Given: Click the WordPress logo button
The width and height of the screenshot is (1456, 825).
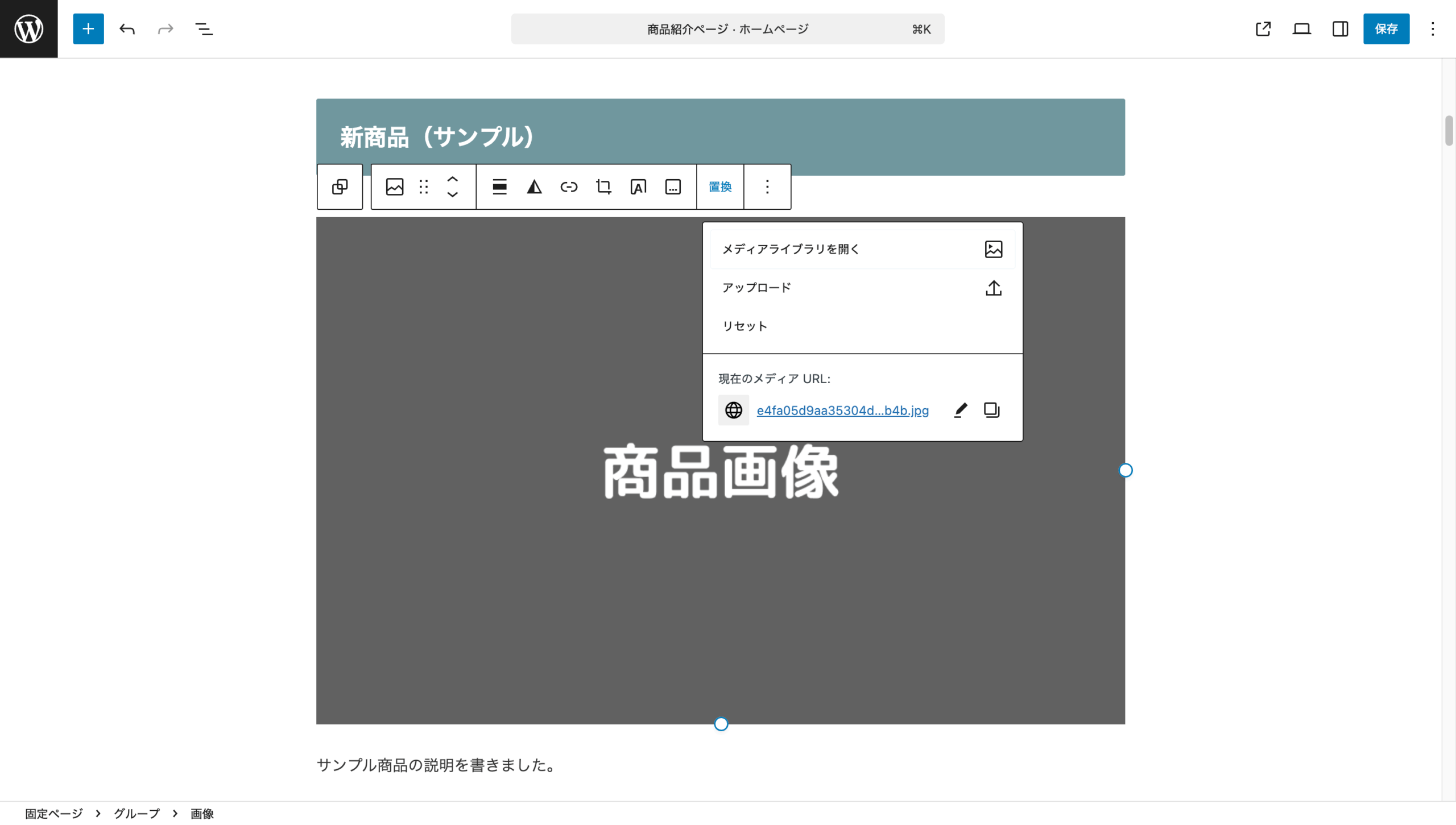Looking at the screenshot, I should tap(28, 28).
